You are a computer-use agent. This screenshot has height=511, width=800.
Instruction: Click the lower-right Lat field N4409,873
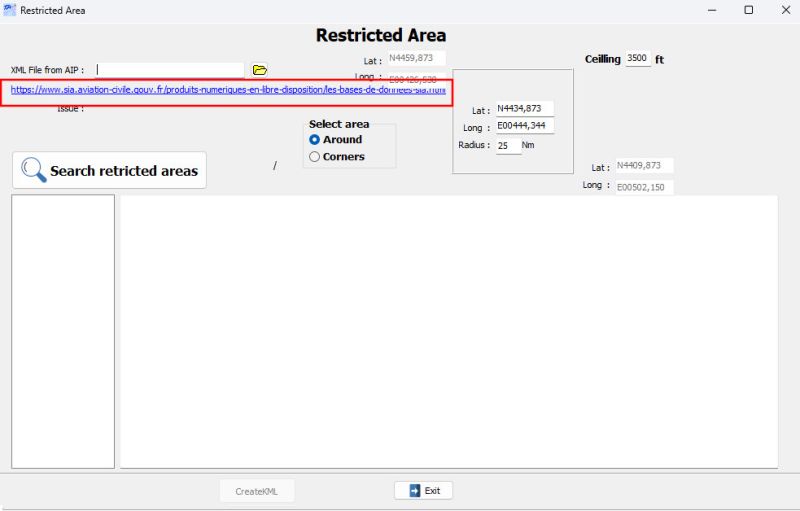(643, 166)
